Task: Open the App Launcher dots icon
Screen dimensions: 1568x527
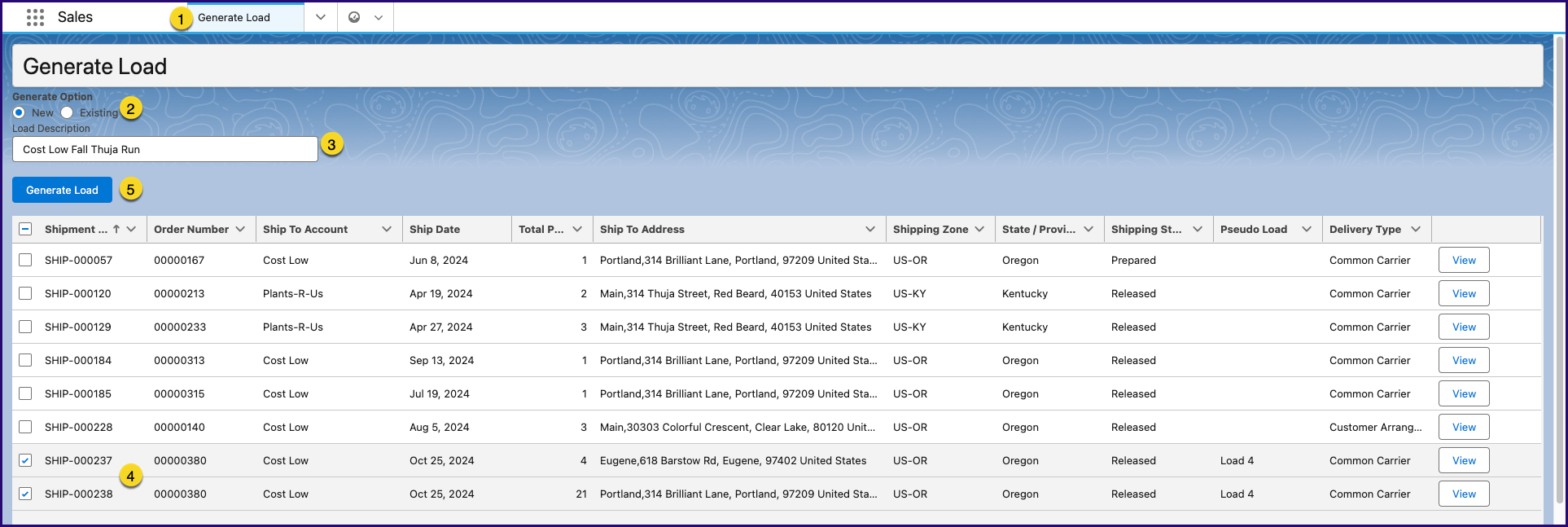Action: (35, 17)
